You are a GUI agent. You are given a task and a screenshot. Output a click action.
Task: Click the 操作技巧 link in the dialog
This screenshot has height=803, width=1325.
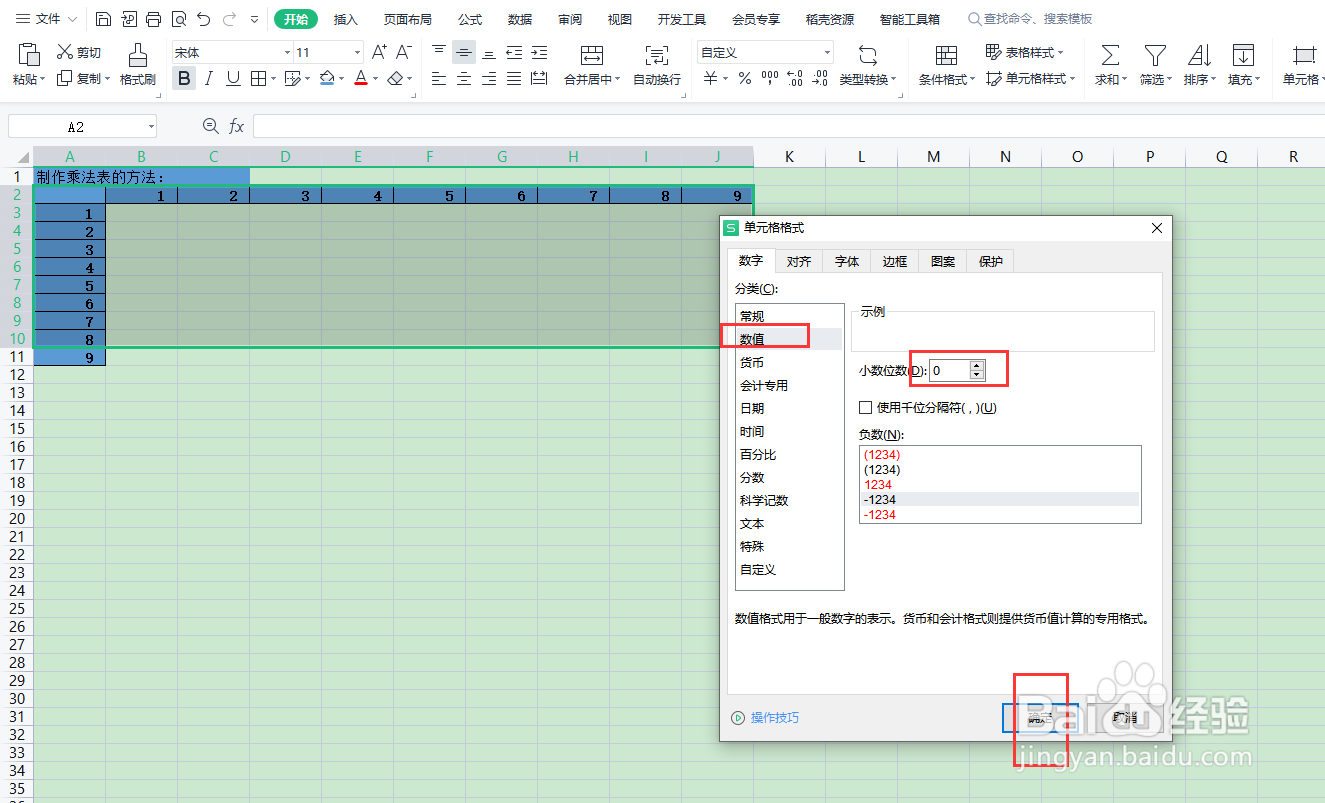click(773, 718)
